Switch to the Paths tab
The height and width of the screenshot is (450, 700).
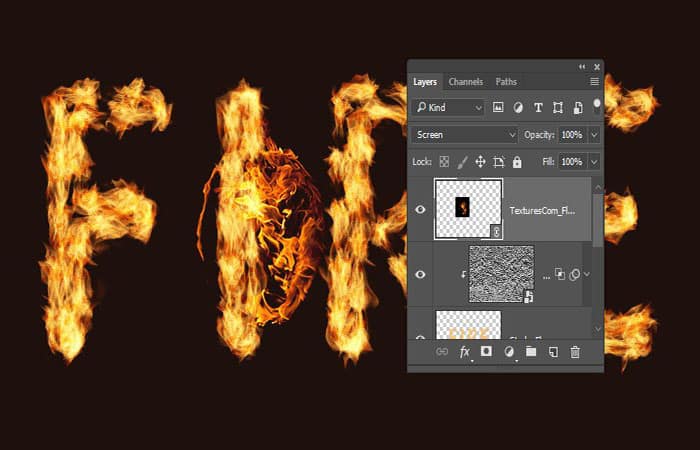click(x=506, y=82)
